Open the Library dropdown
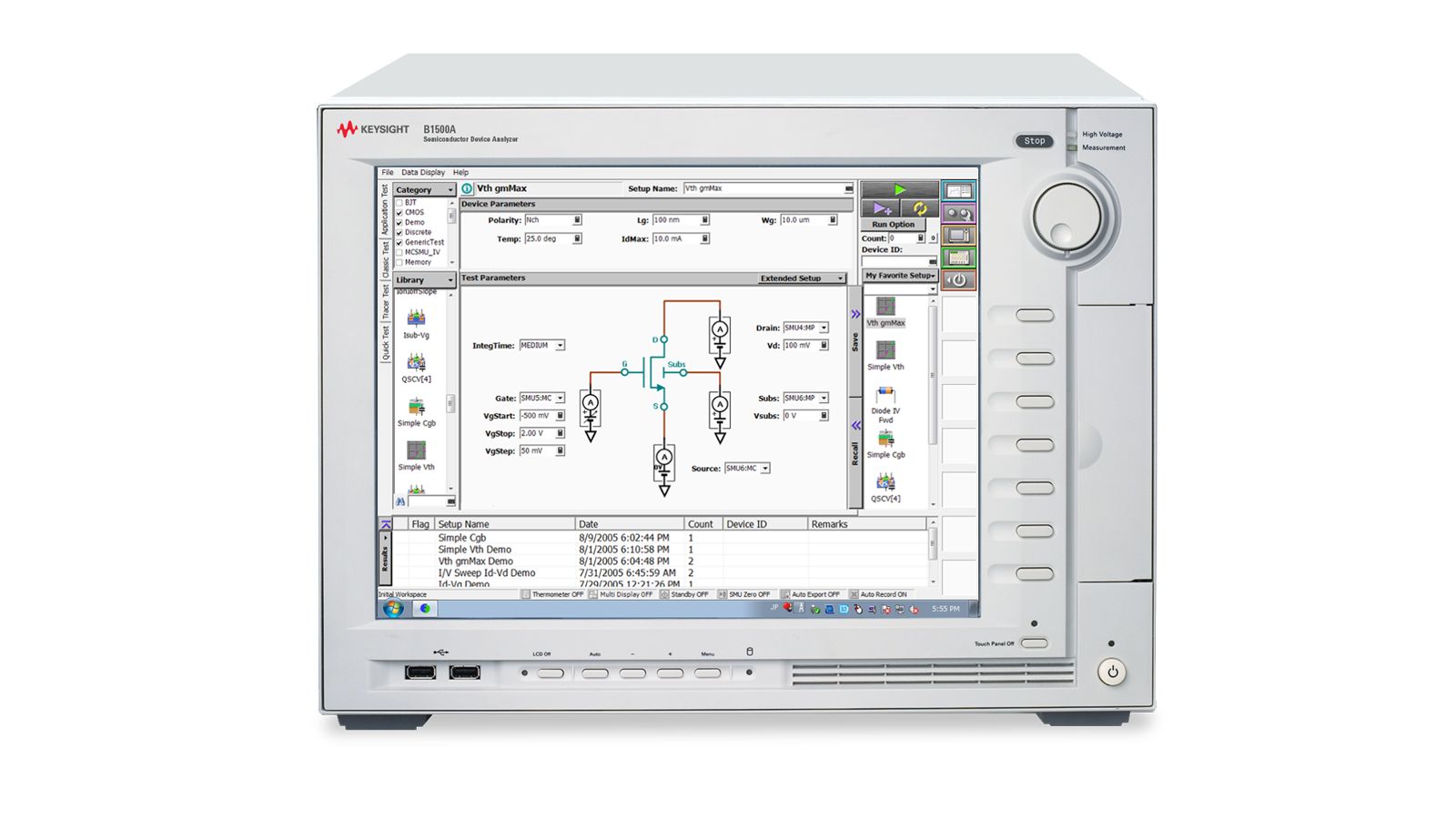The width and height of the screenshot is (1456, 819). coord(424,279)
